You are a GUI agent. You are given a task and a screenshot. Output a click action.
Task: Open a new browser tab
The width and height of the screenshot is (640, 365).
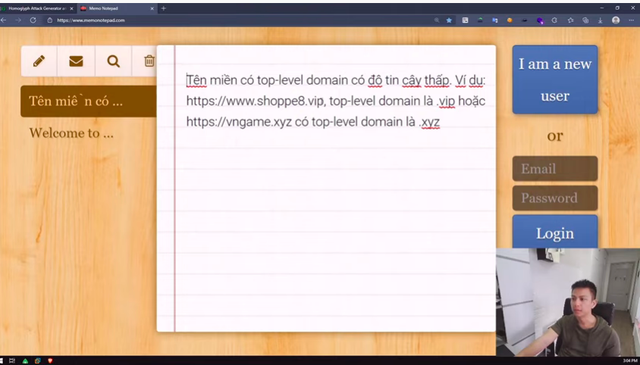[x=163, y=8]
